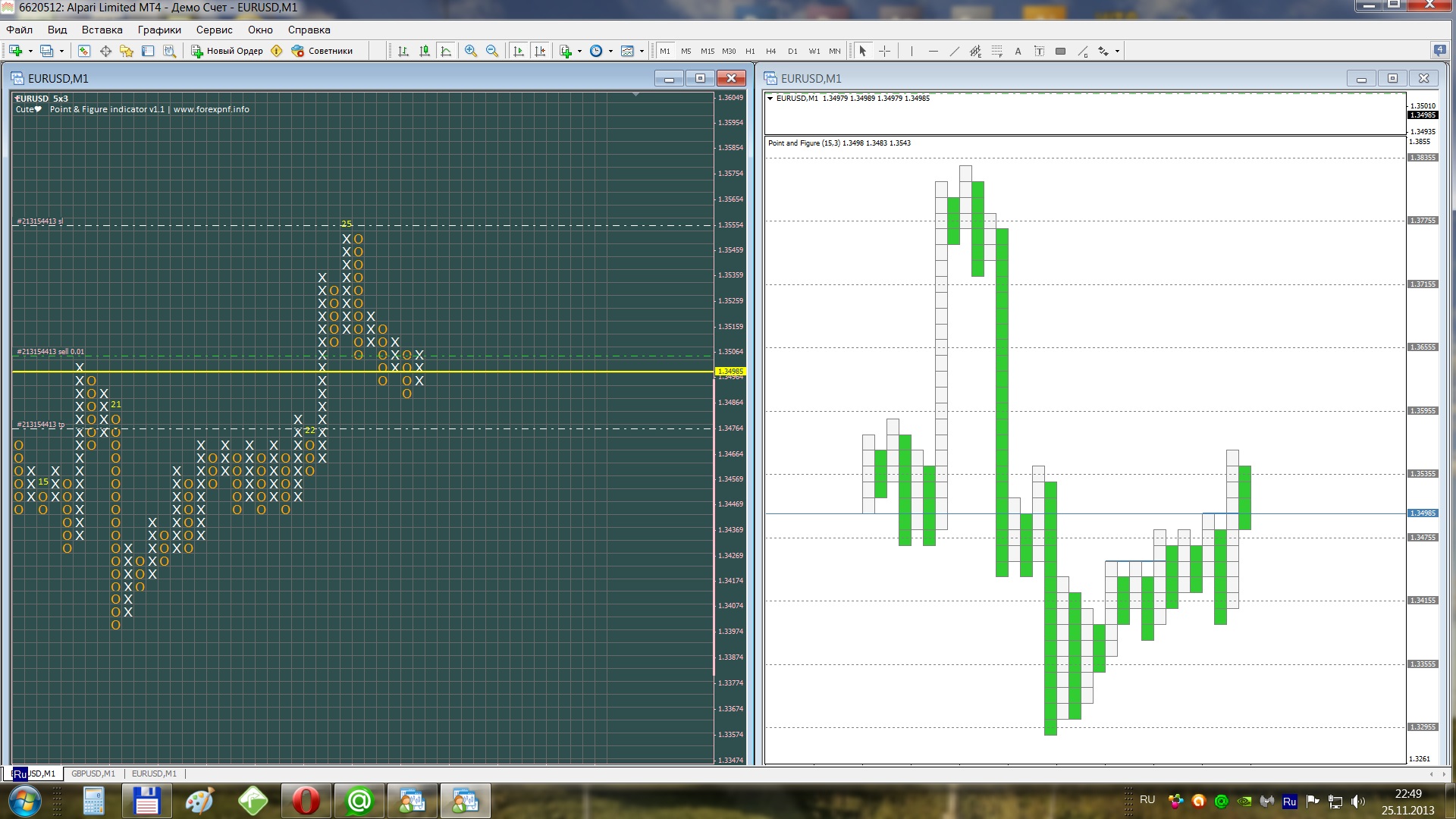The width and height of the screenshot is (1456, 819).
Task: Select the M5 timeframe
Action: 686,51
